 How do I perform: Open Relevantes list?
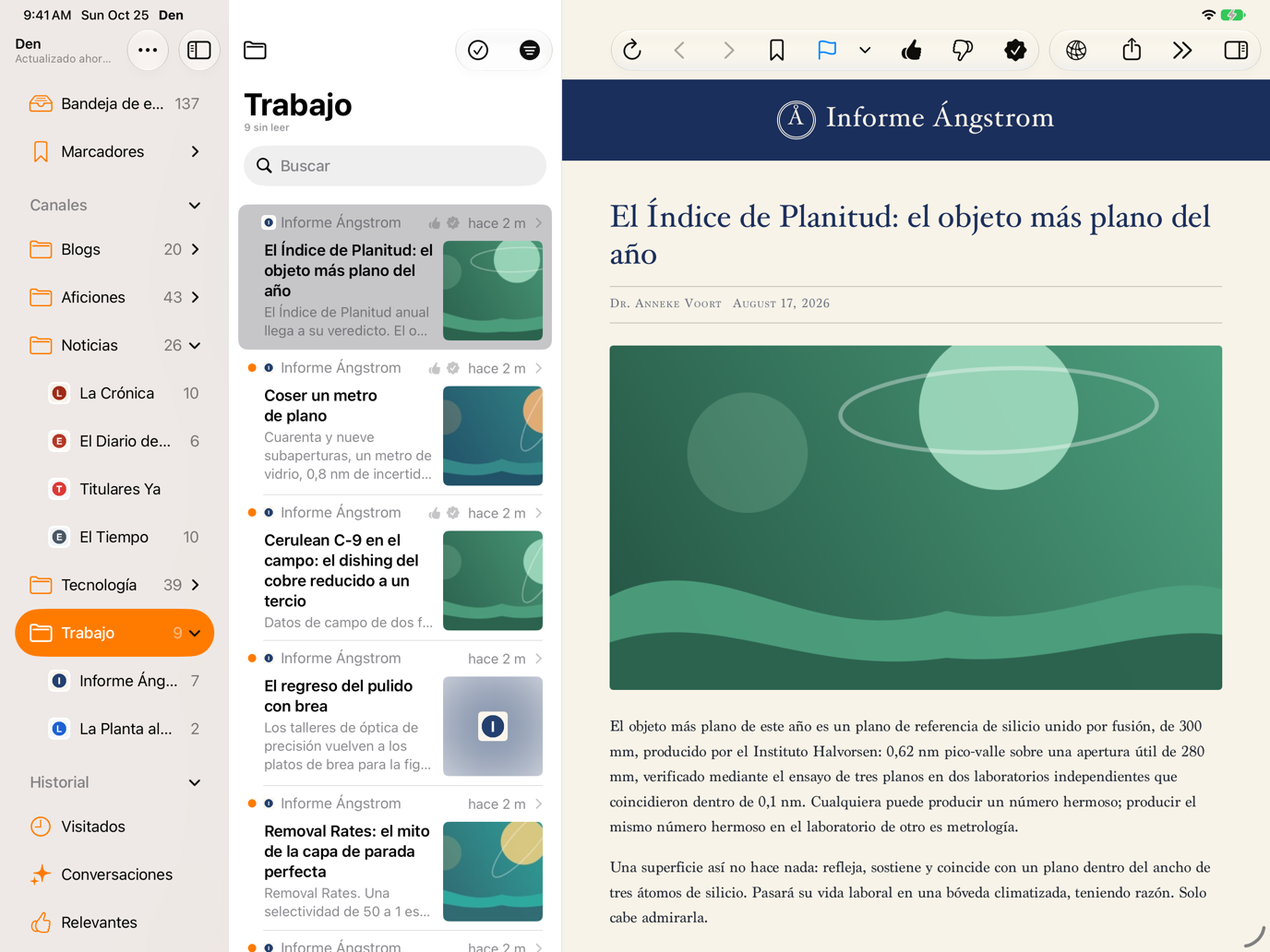tap(114, 922)
